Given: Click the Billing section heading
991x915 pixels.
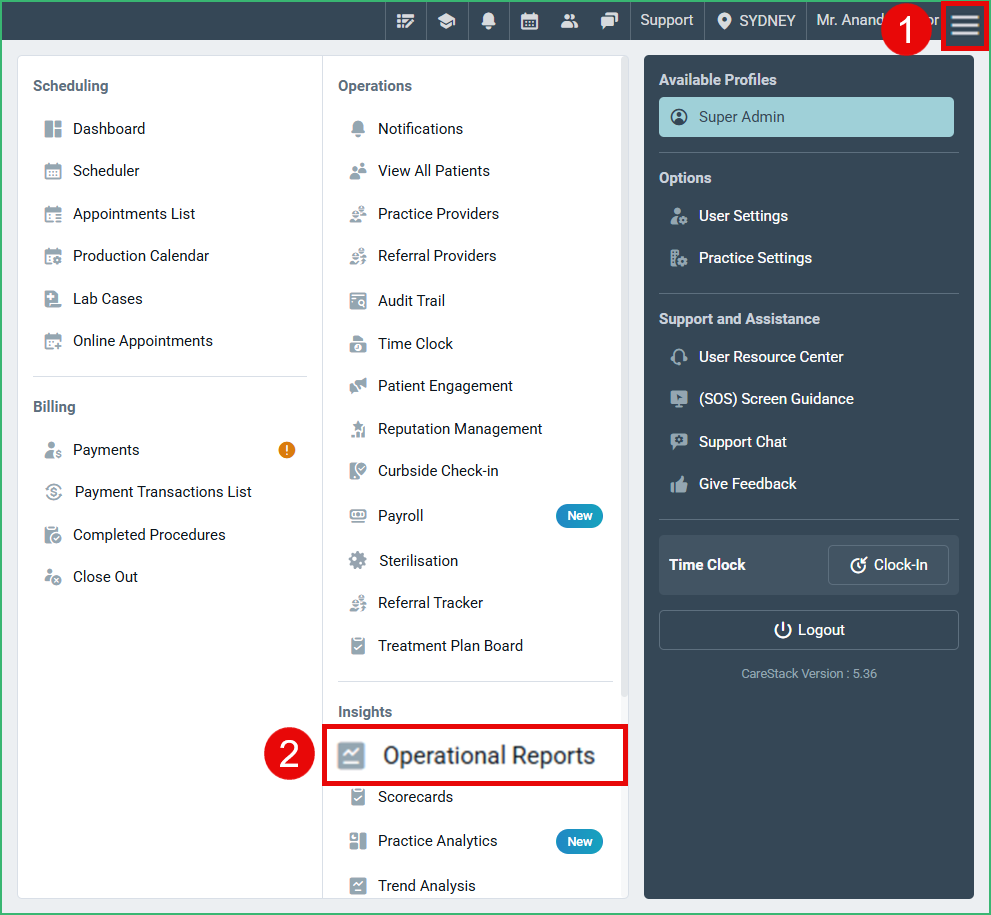Looking at the screenshot, I should (54, 407).
